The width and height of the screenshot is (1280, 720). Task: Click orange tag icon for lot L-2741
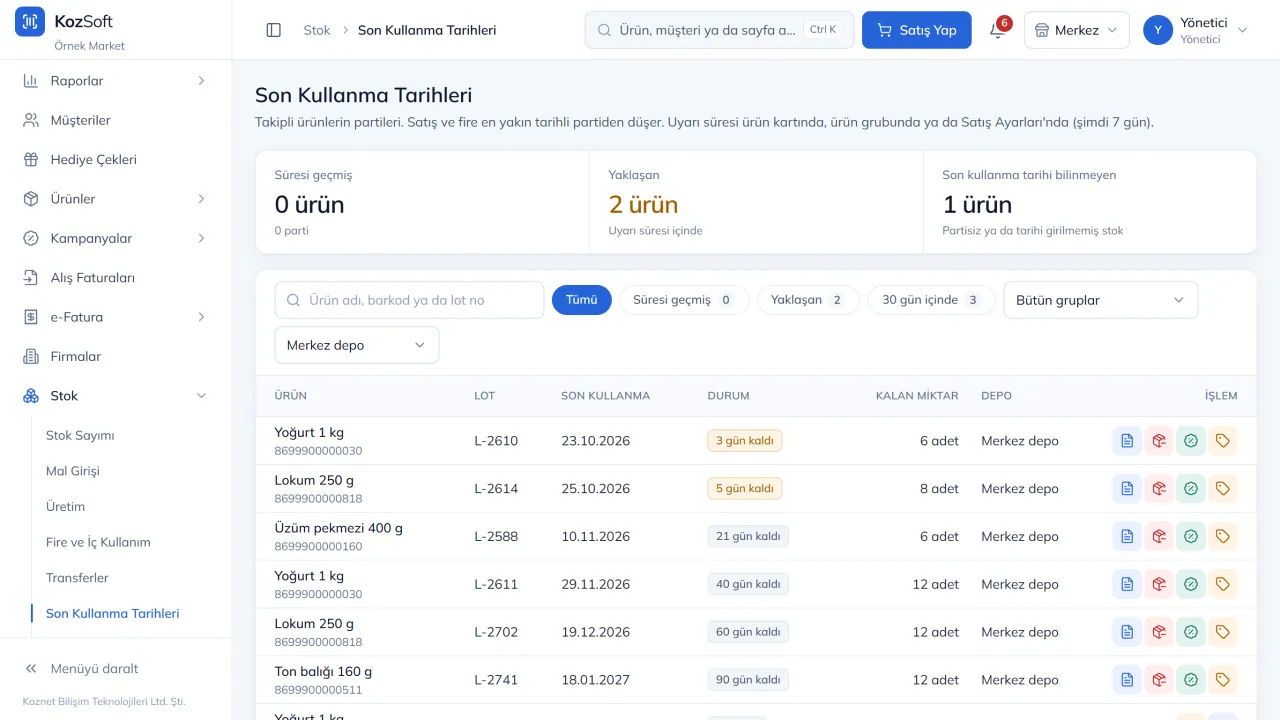1223,681
